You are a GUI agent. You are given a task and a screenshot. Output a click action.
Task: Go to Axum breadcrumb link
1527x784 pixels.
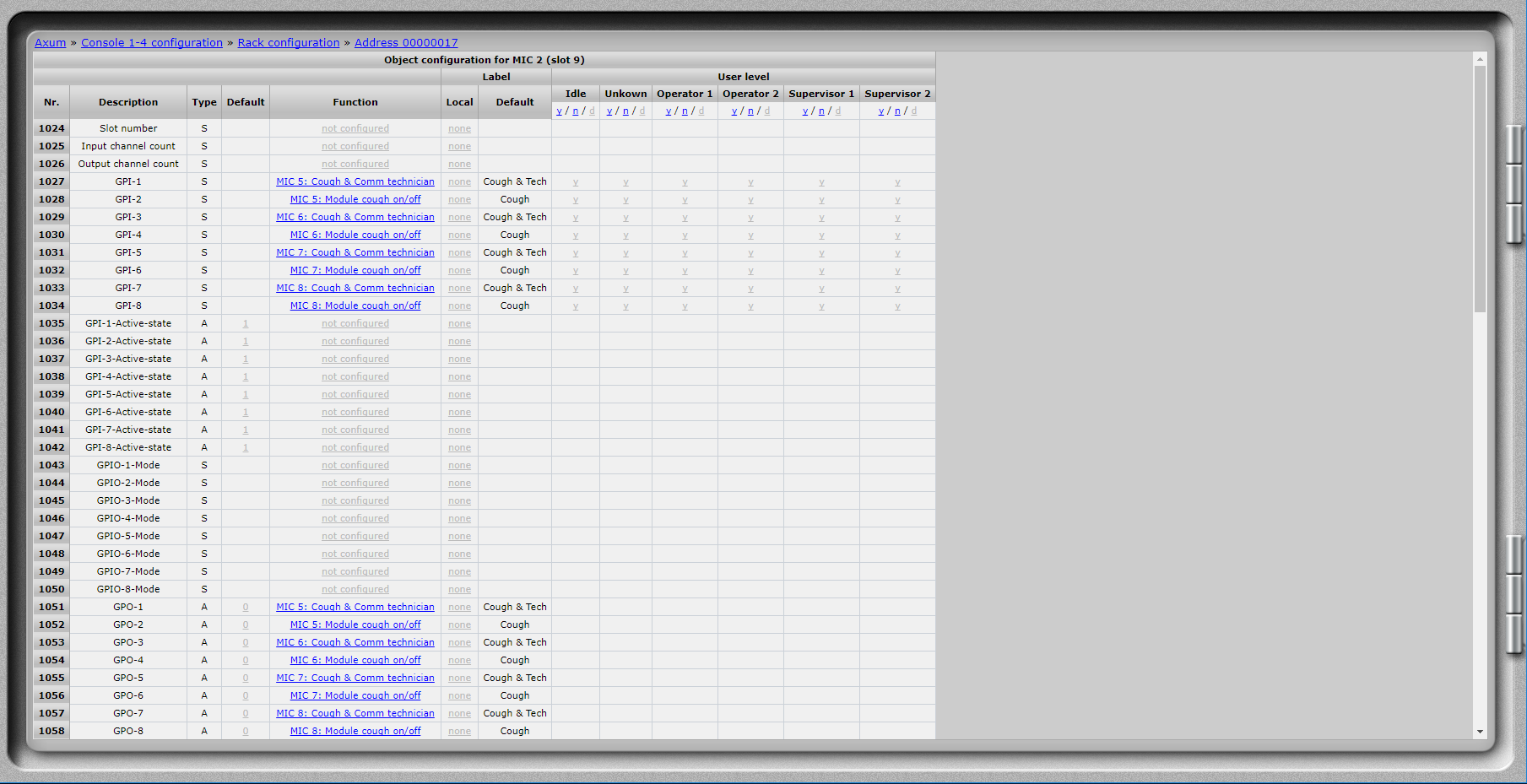click(x=50, y=43)
